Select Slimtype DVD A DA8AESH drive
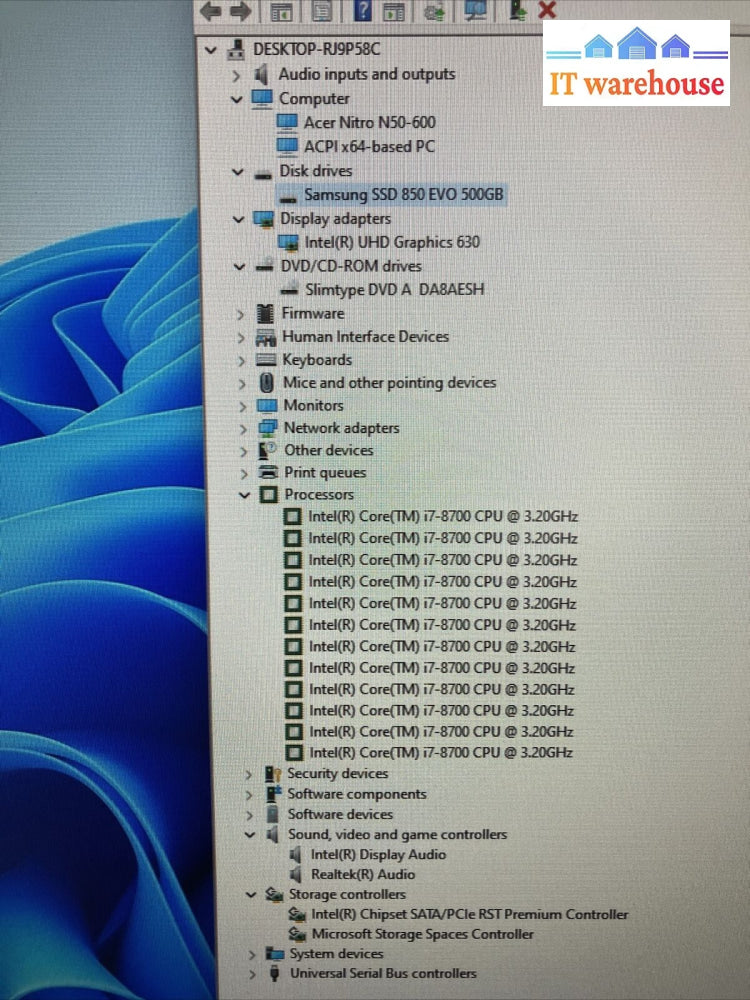Viewport: 750px width, 1000px height. point(394,290)
